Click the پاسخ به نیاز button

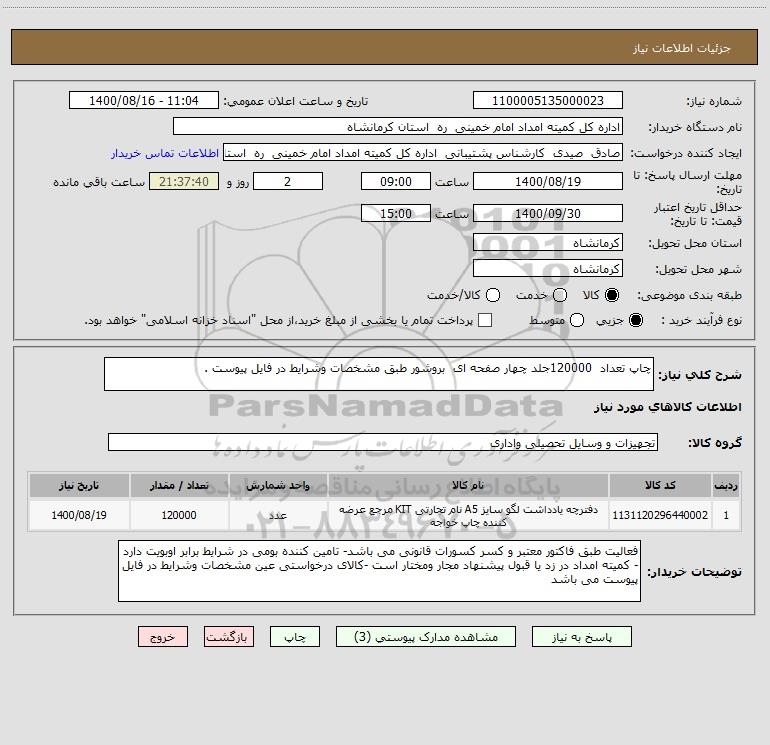[582, 637]
